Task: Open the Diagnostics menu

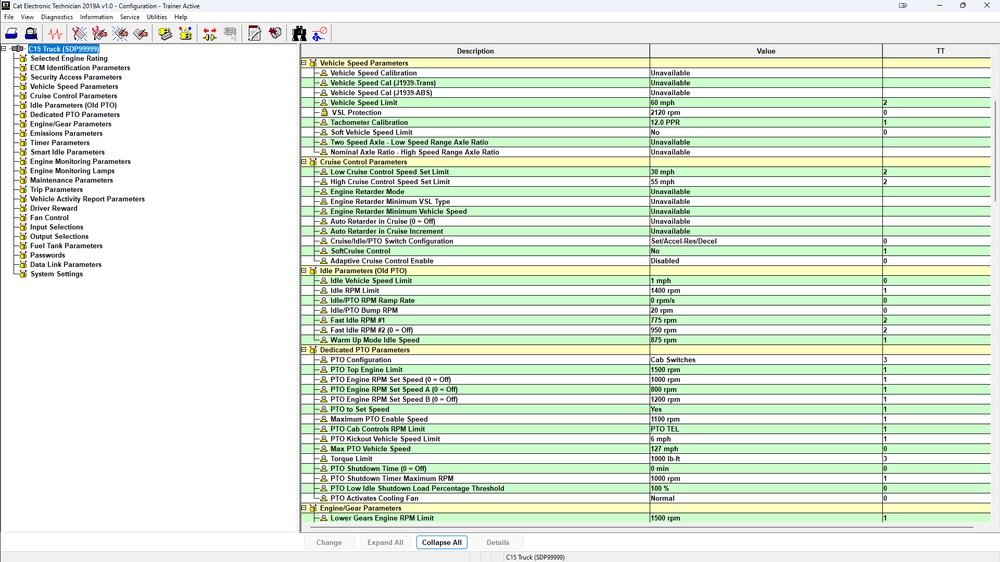Action: pyautogui.click(x=57, y=17)
